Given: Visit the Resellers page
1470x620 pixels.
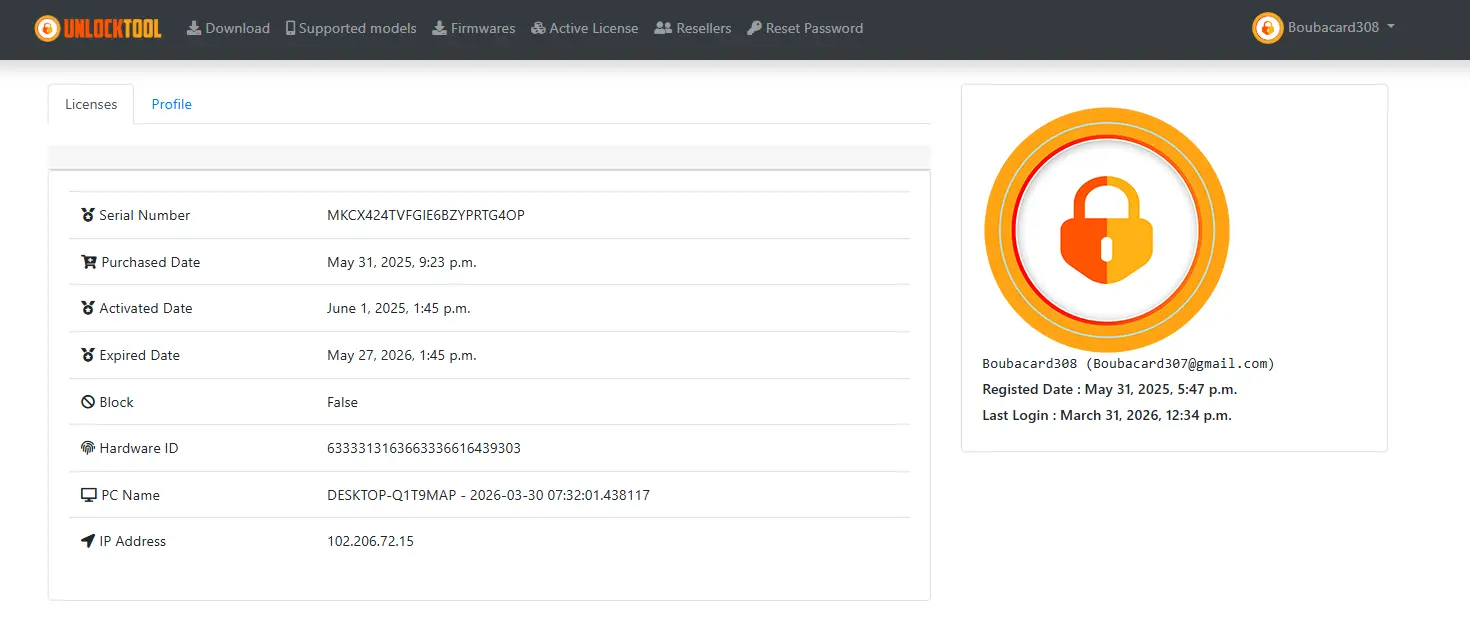Looking at the screenshot, I should click(x=693, y=28).
